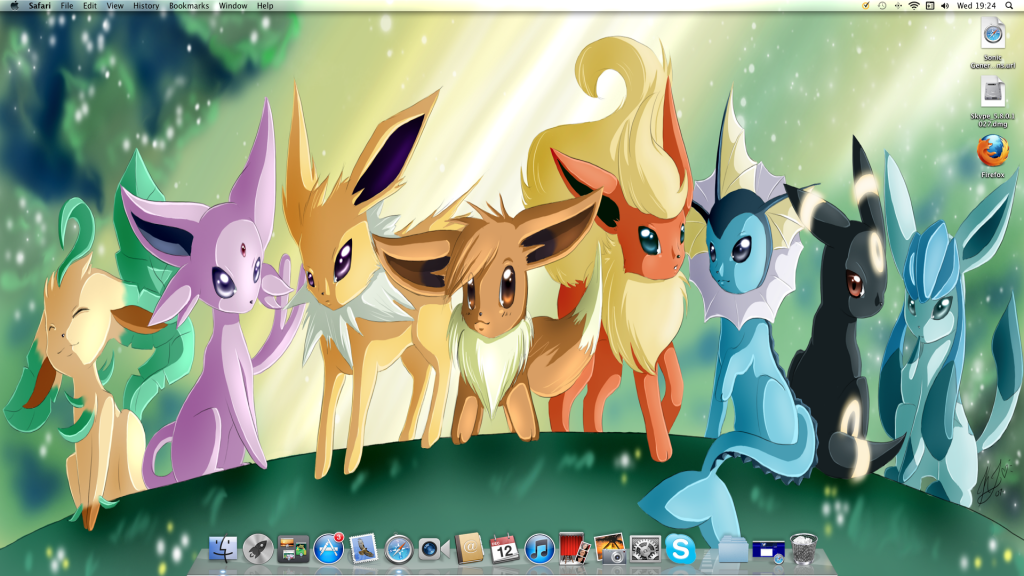Image resolution: width=1024 pixels, height=576 pixels.
Task: Open Mail stamp icon in the Dock
Action: coord(363,549)
